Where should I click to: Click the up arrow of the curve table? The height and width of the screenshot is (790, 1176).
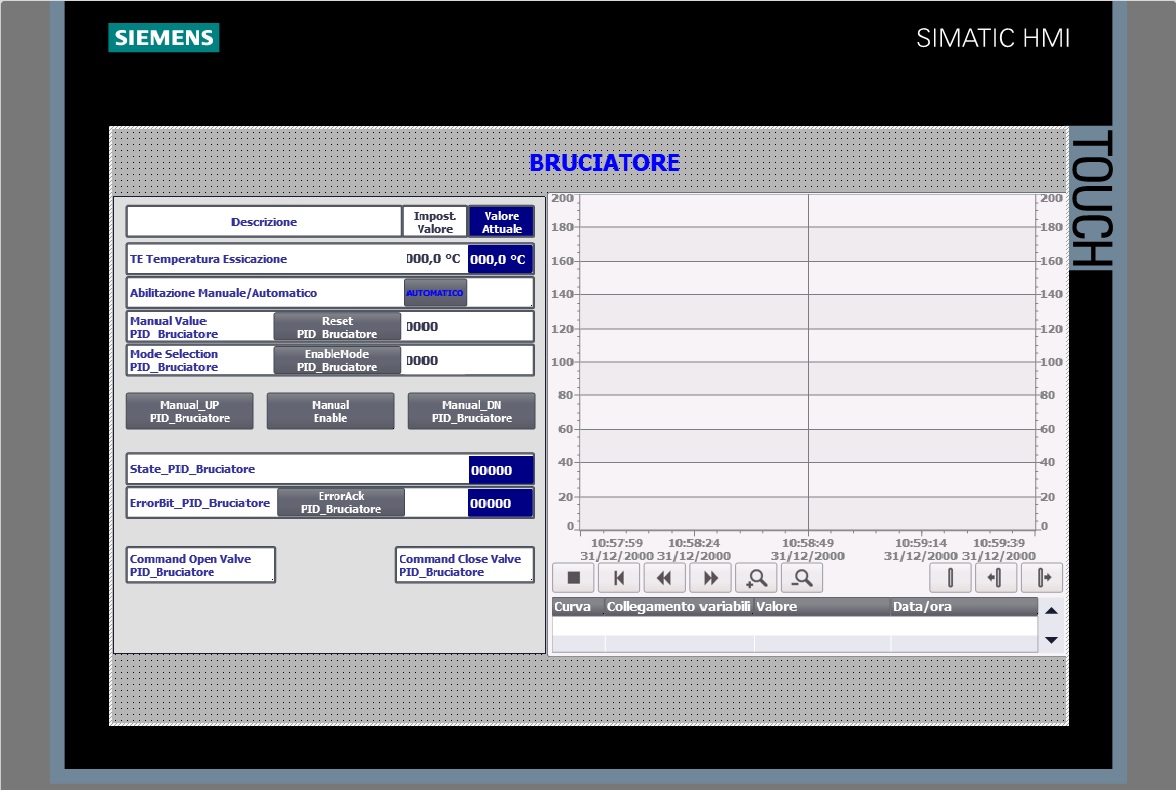click(x=1052, y=611)
